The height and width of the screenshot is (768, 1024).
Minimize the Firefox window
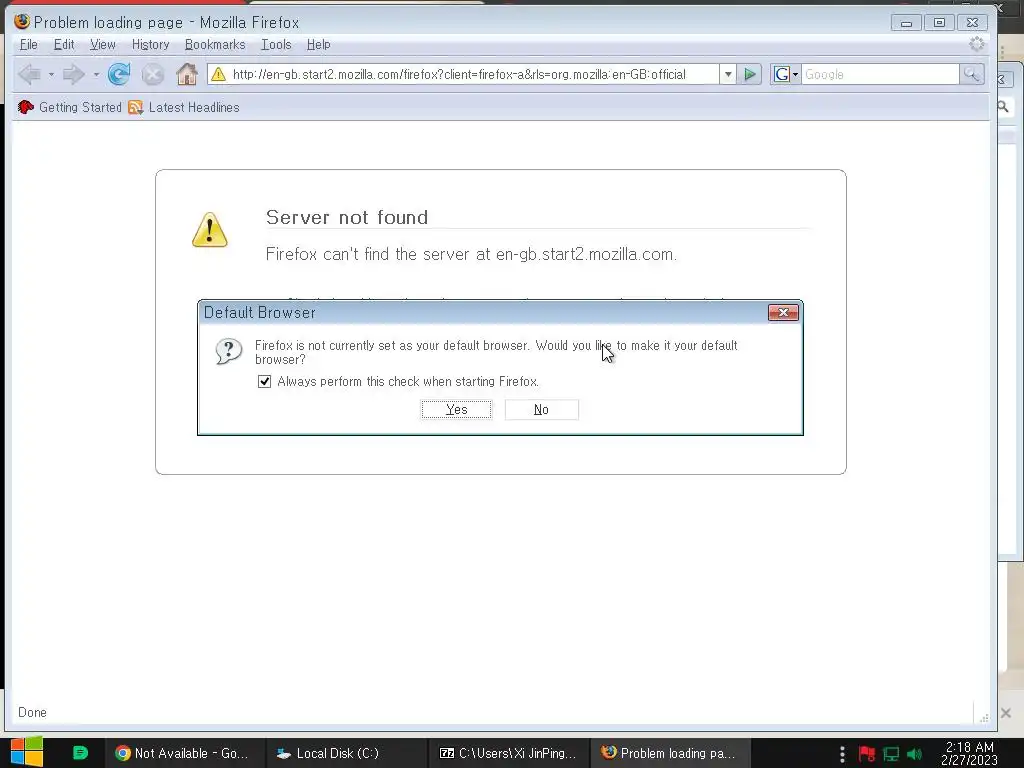906,23
